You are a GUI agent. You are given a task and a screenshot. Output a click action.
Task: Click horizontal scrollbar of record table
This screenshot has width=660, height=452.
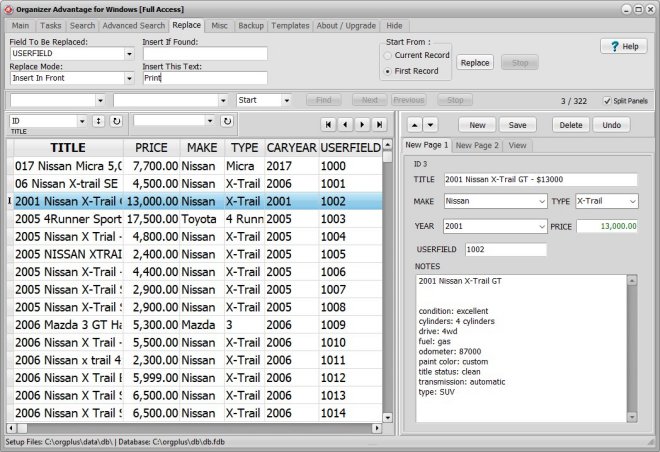pyautogui.click(x=194, y=428)
